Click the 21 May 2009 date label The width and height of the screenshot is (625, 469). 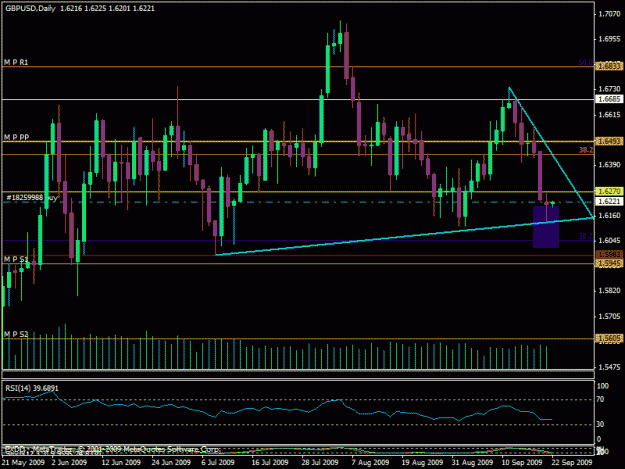pyautogui.click(x=23, y=463)
